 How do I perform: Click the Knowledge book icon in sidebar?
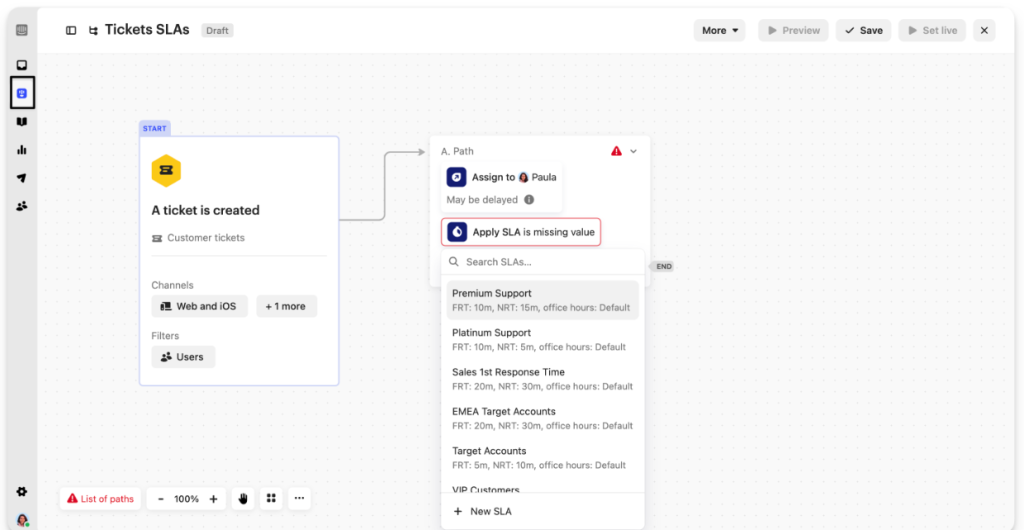[x=22, y=121]
